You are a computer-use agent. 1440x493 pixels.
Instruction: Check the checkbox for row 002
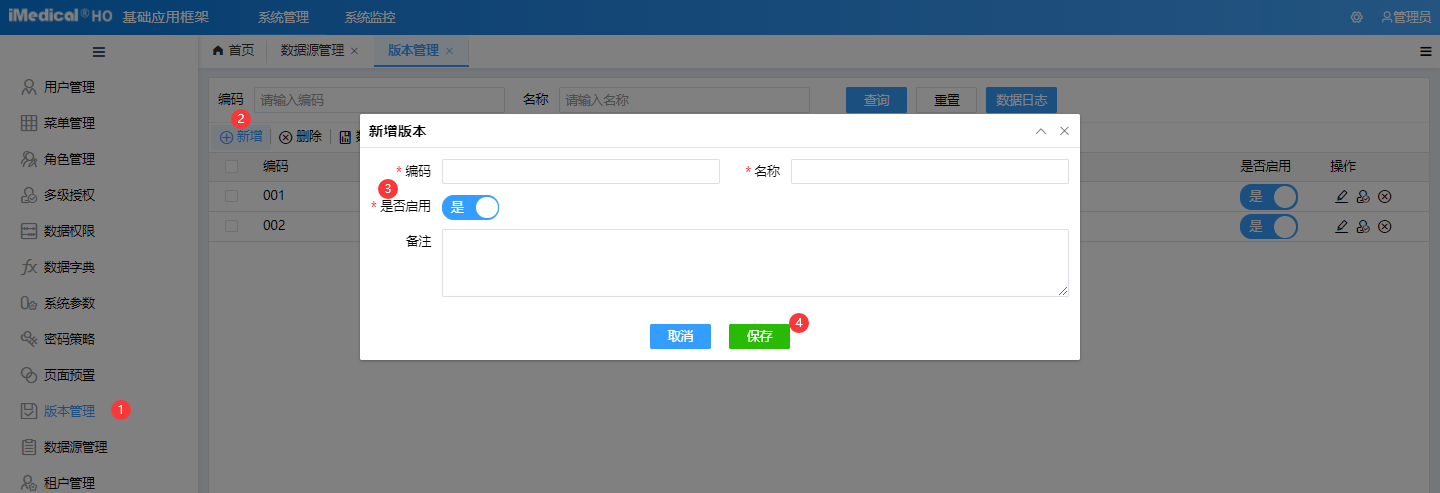click(x=231, y=226)
